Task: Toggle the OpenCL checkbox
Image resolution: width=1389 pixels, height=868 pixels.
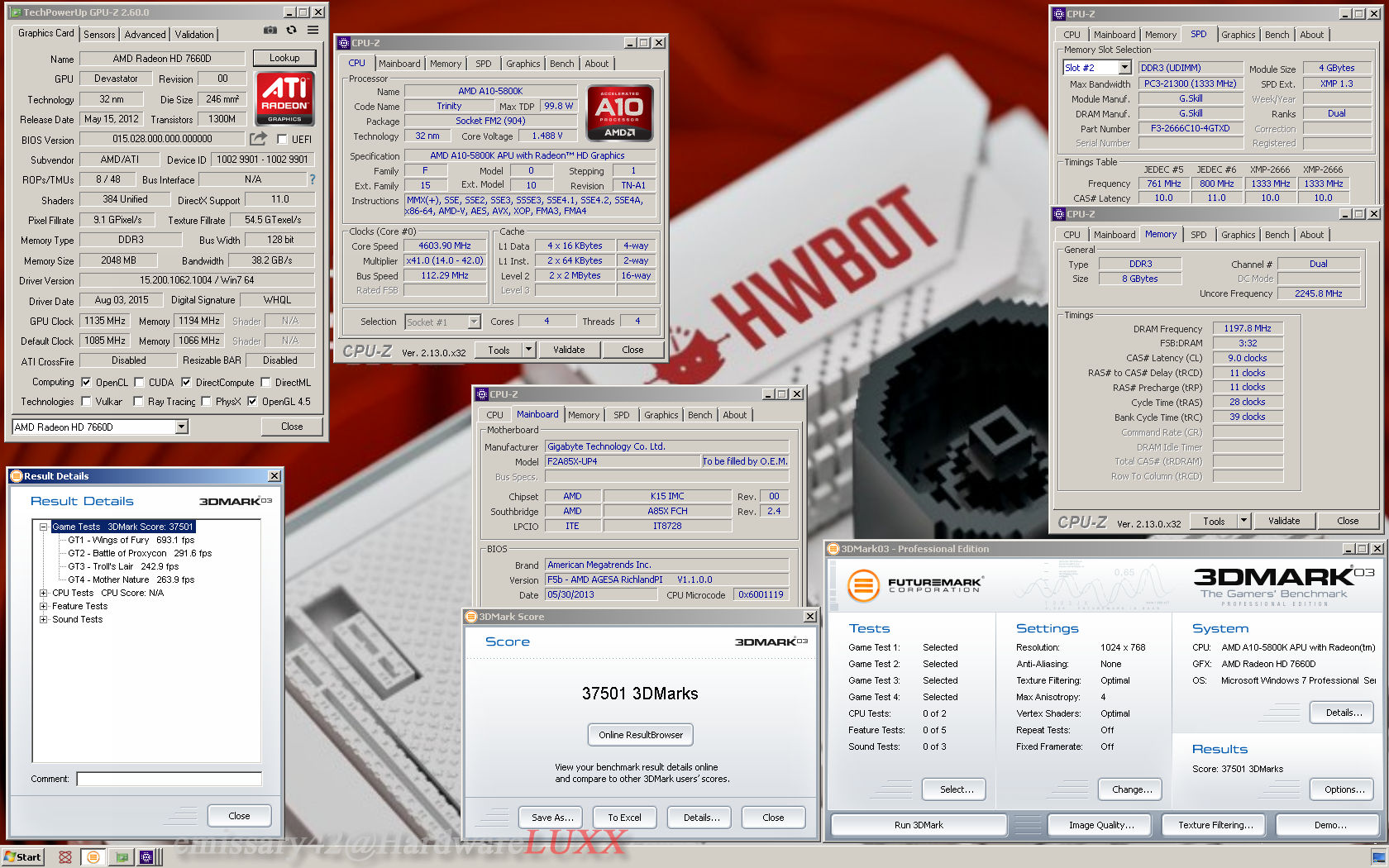Action: click(x=86, y=383)
